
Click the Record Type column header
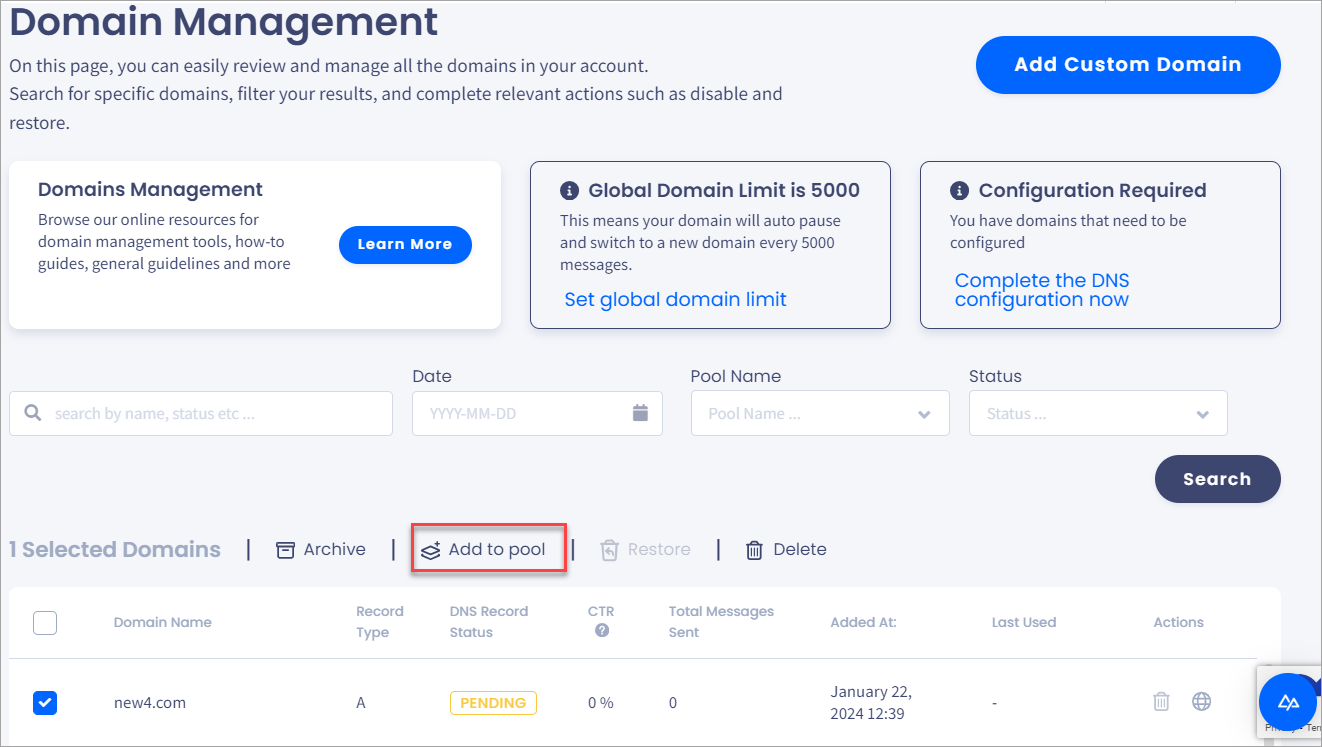point(380,622)
